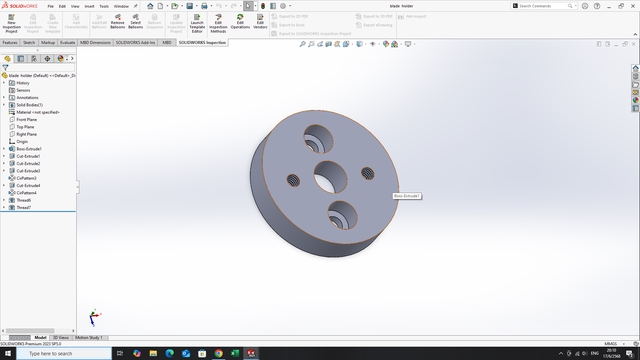Expand Cut-Extrude1 feature
Screen dimensions: 640x360
coord(4,156)
